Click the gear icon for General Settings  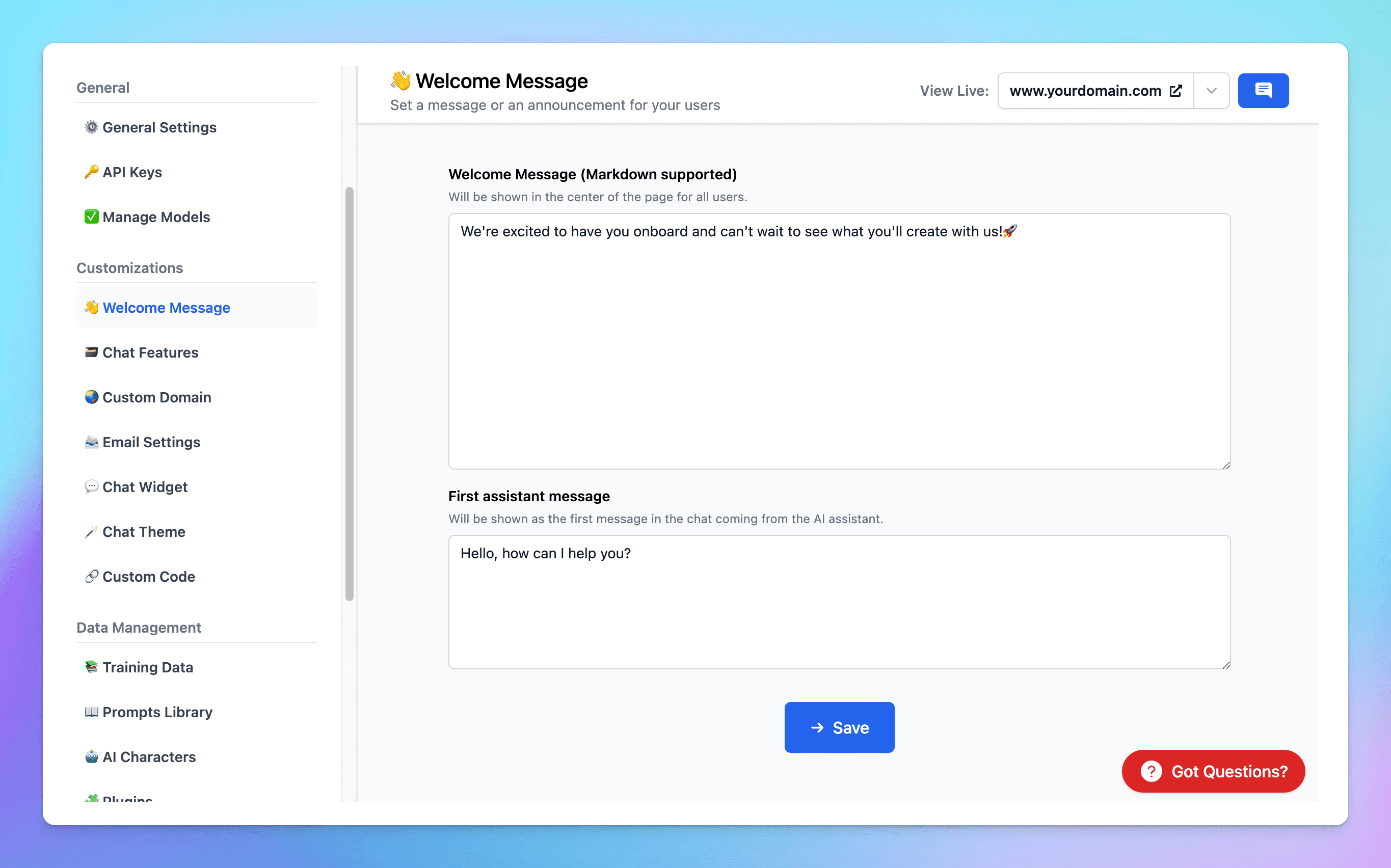point(91,127)
